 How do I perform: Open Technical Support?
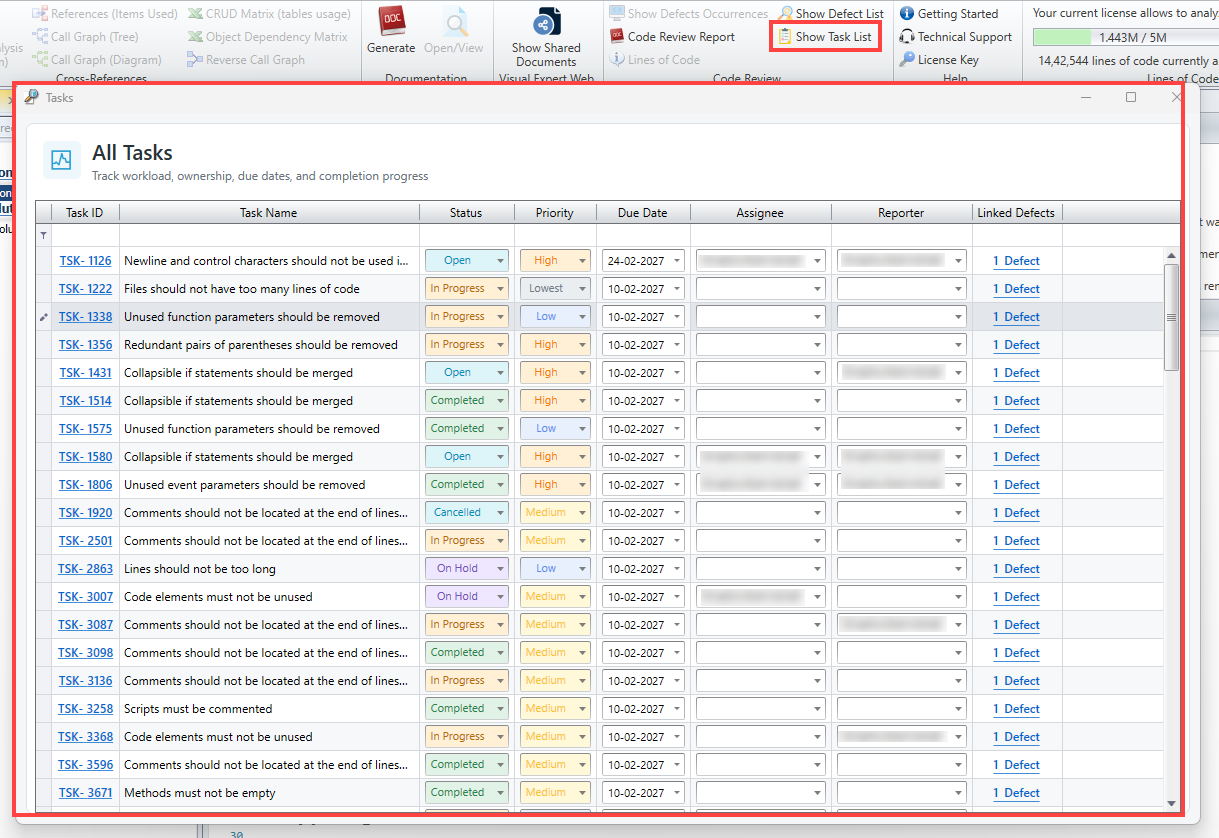(x=956, y=37)
